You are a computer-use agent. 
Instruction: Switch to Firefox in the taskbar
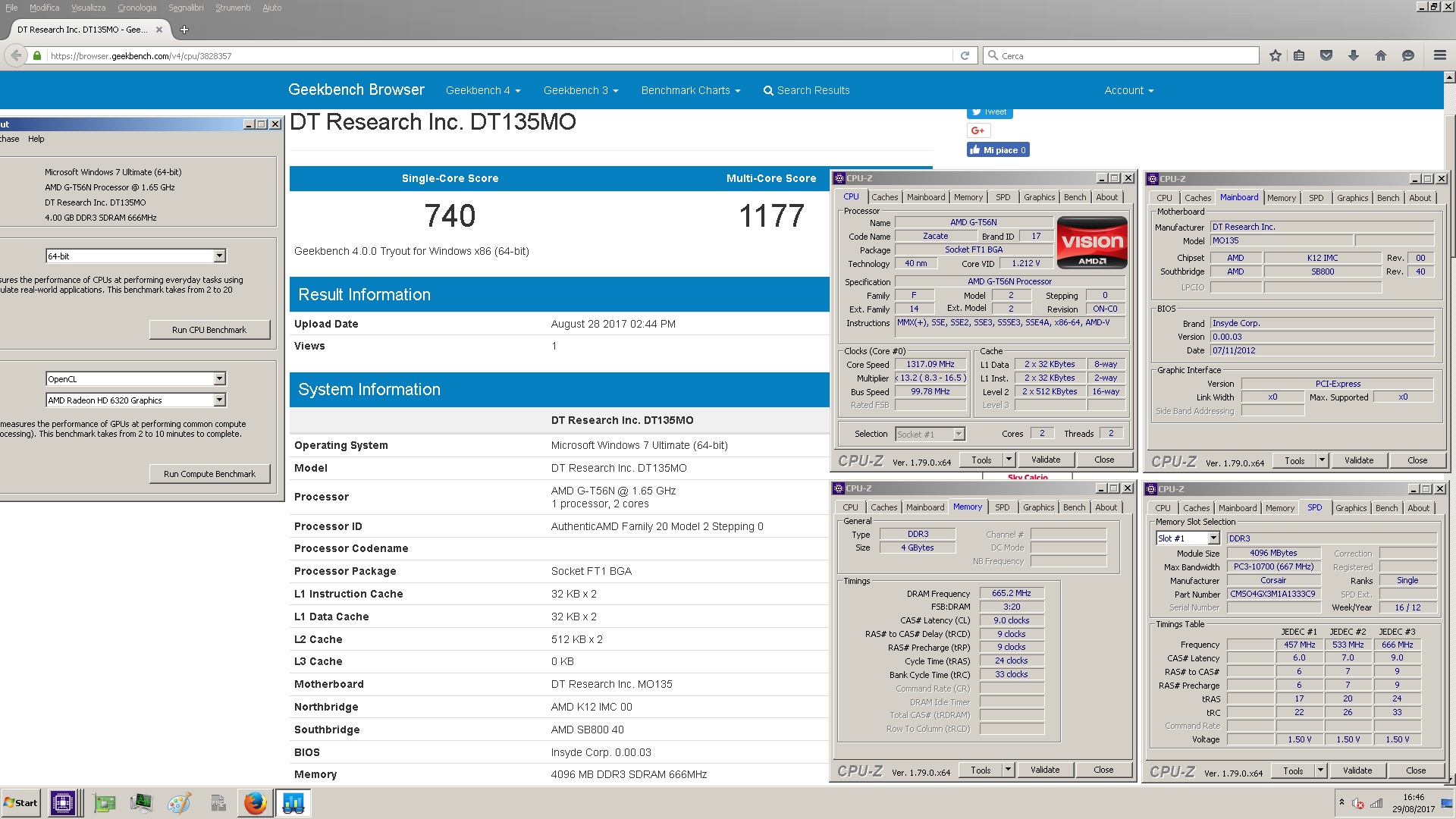(256, 802)
